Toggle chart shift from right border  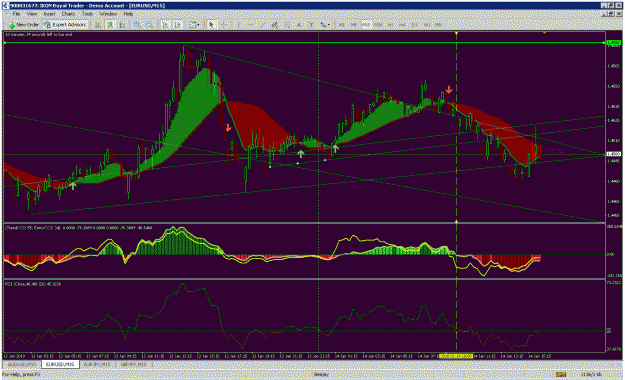tap(177, 25)
